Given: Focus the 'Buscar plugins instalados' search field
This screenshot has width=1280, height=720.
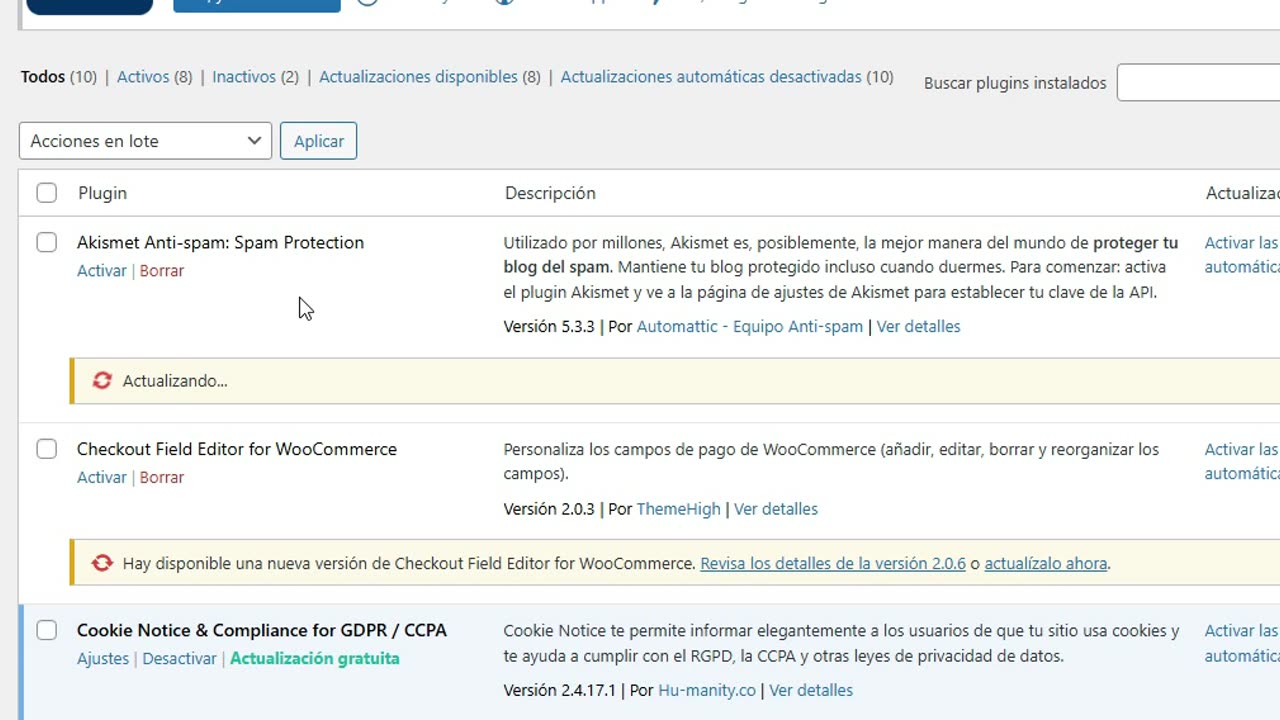Looking at the screenshot, I should coord(1198,83).
